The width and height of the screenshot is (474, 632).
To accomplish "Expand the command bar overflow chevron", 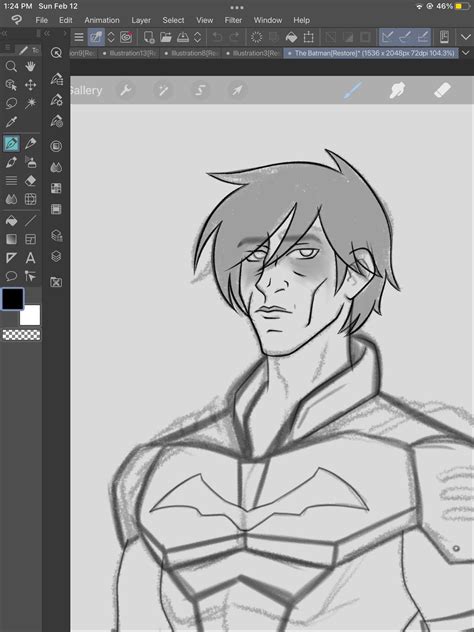I will tap(466, 37).
